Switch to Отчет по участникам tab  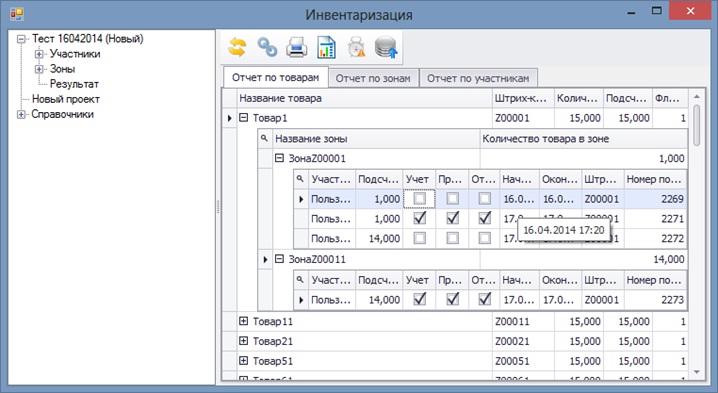pos(478,78)
